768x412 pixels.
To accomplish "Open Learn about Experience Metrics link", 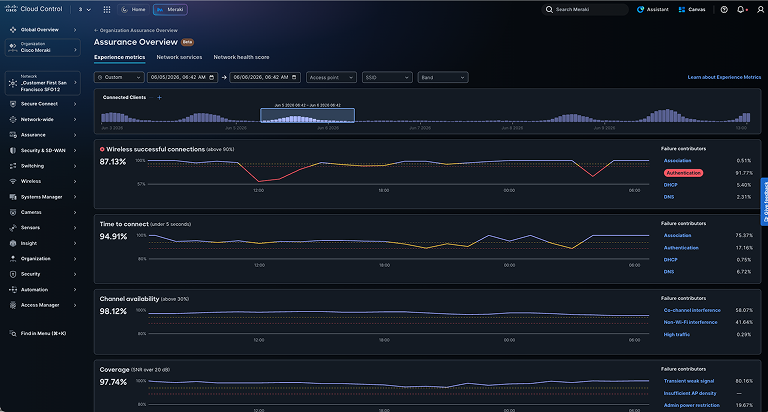I will [x=724, y=77].
